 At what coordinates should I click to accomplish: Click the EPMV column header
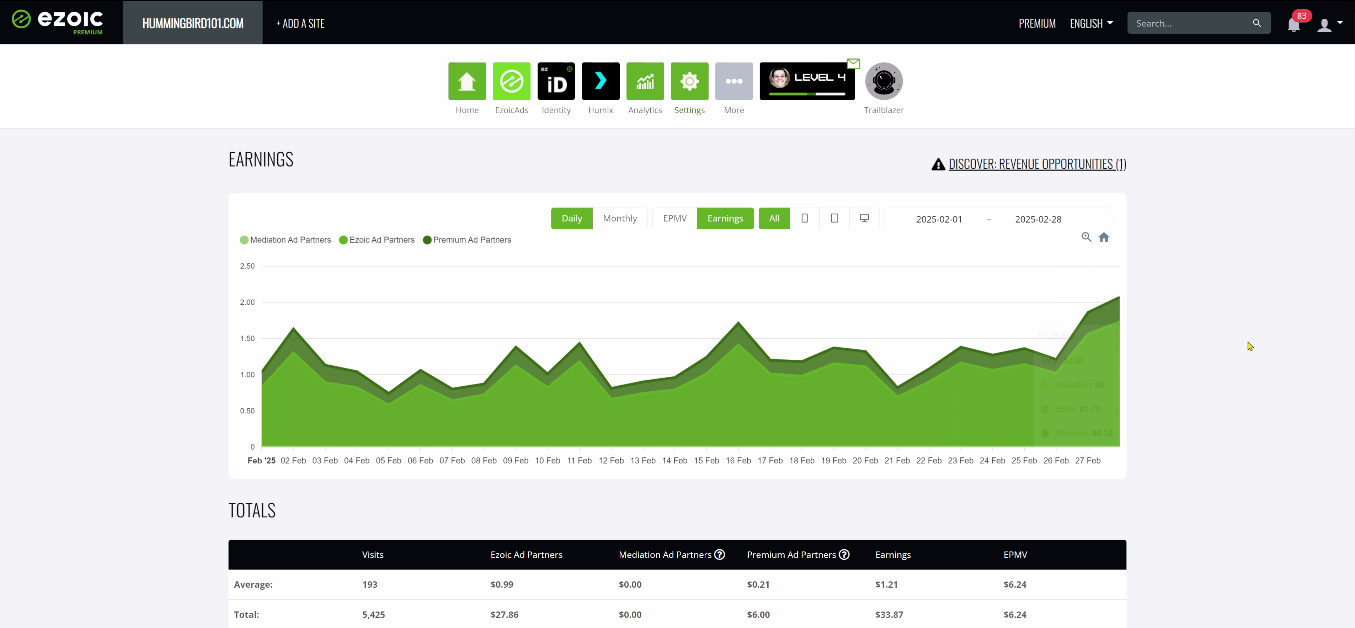pyautogui.click(x=1014, y=555)
